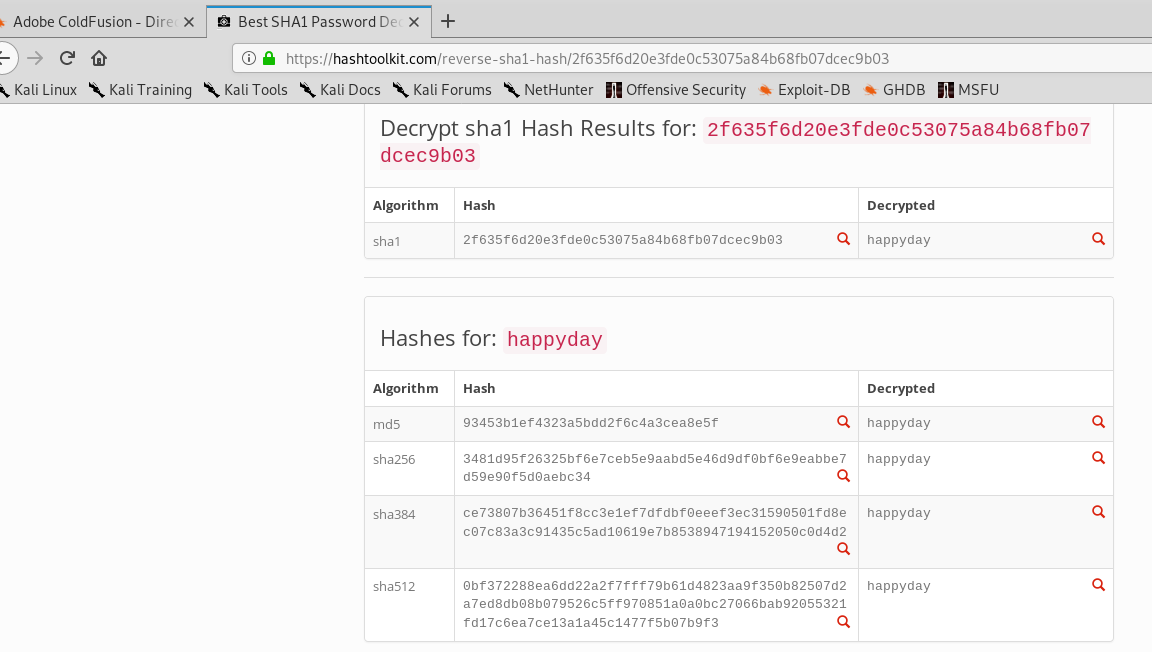
Task: Go to the browser home page
Action: click(x=99, y=58)
